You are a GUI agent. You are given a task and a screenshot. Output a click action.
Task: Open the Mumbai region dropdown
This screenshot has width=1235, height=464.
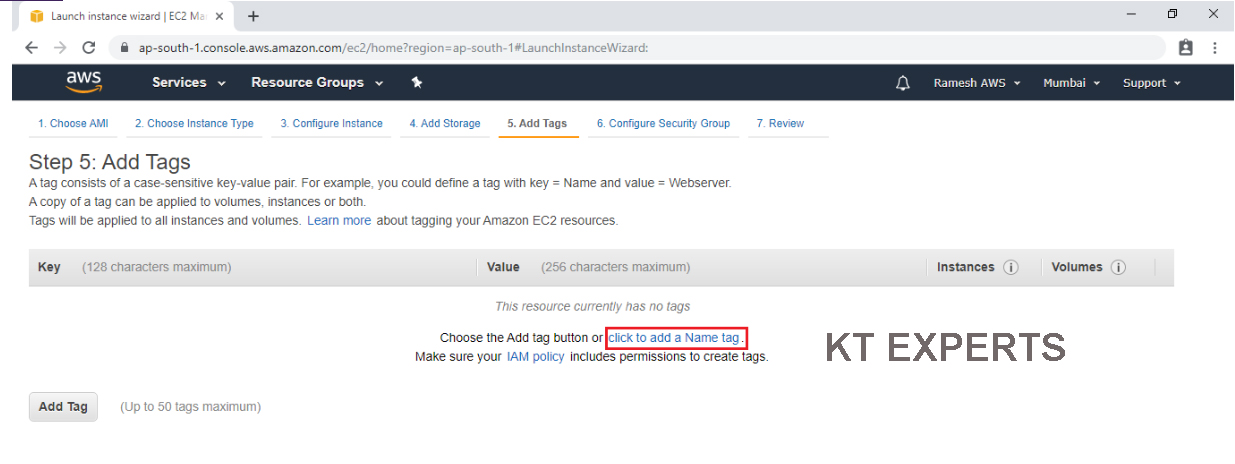[x=1071, y=83]
